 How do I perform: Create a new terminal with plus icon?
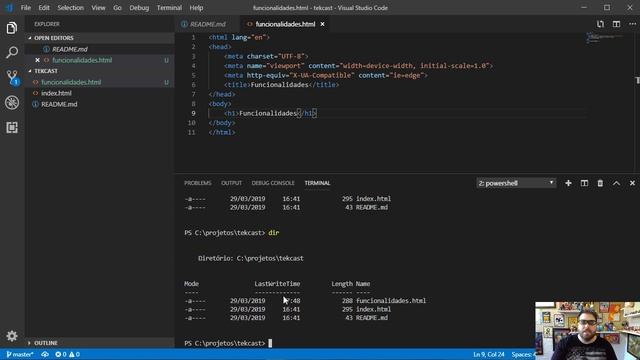tap(568, 183)
